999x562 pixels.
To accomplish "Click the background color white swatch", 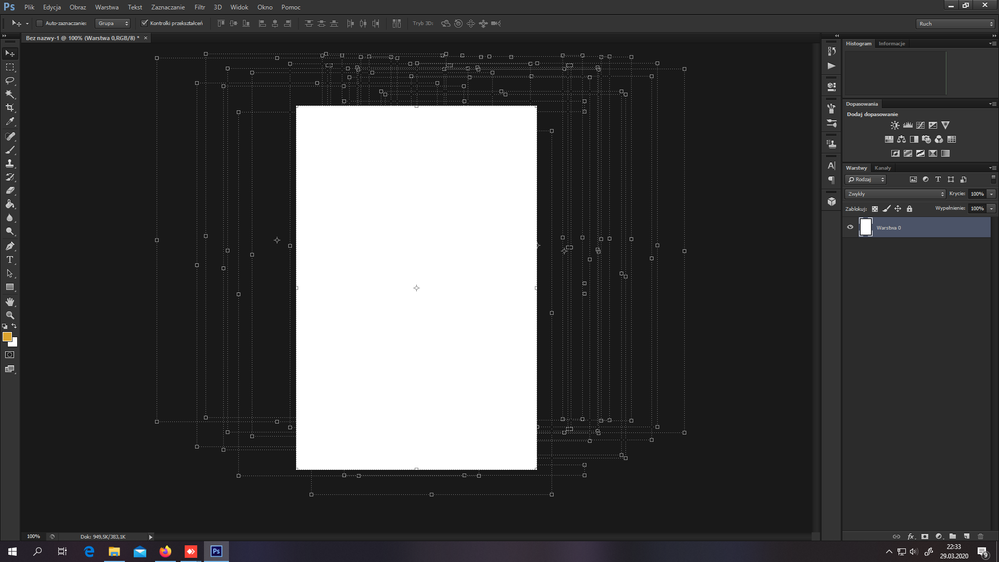I will 14,343.
